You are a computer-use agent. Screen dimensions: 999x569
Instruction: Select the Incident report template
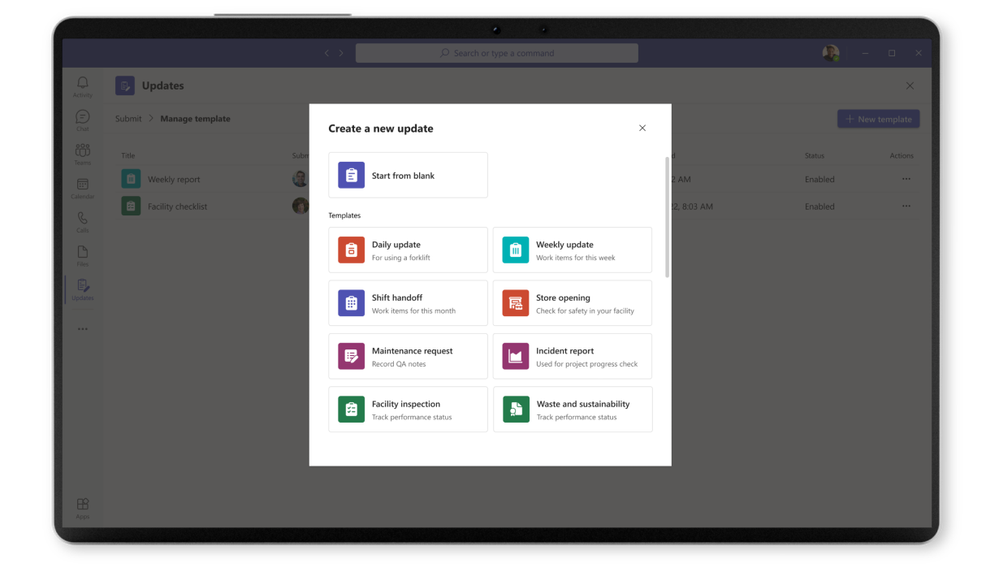572,356
